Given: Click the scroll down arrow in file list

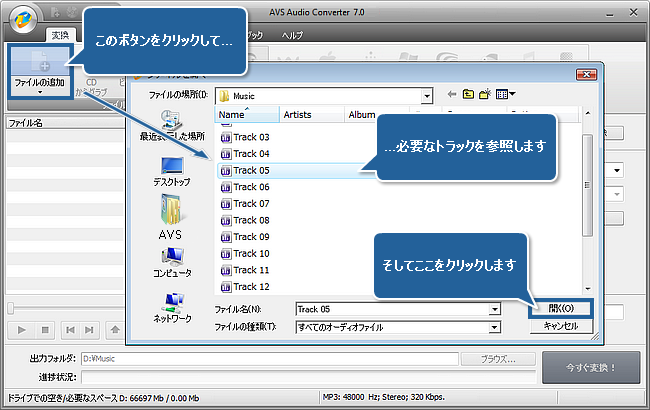Looking at the screenshot, I should coord(587,289).
